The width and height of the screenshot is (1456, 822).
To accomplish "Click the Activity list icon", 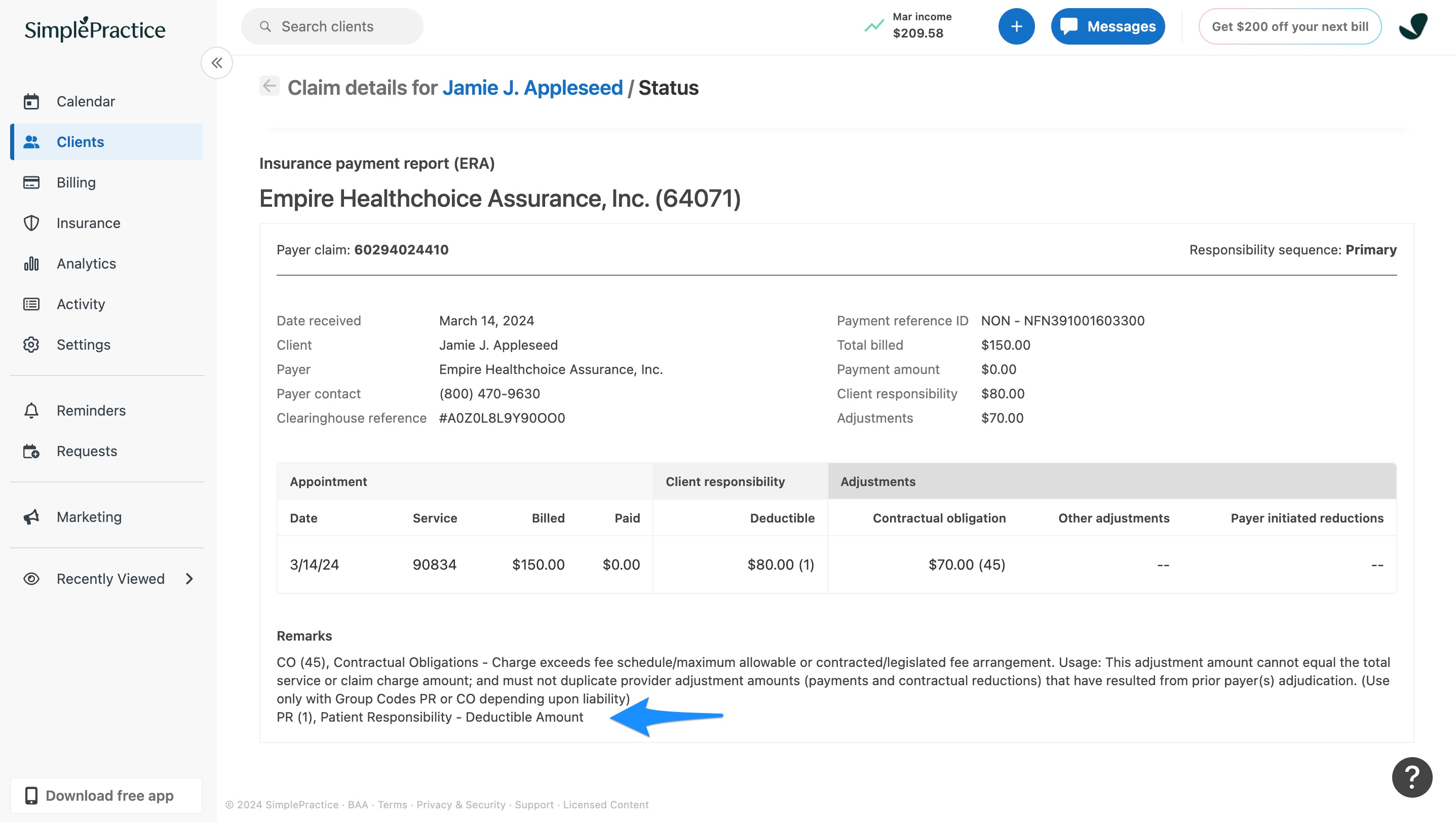I will coord(31,304).
